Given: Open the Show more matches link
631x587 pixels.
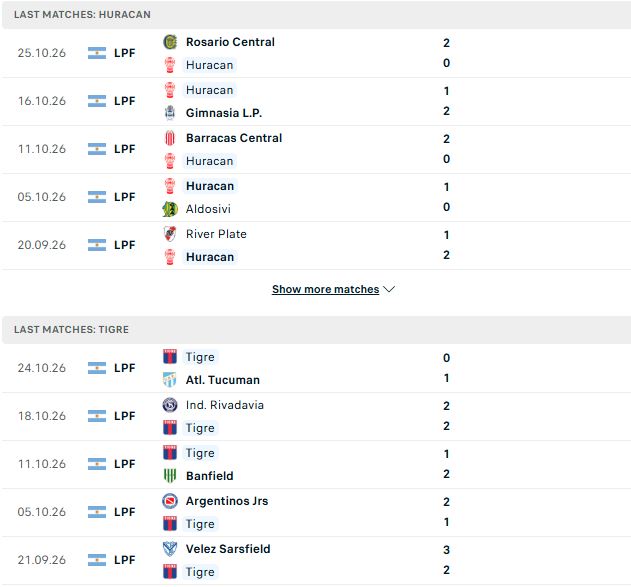Looking at the screenshot, I should (325, 289).
